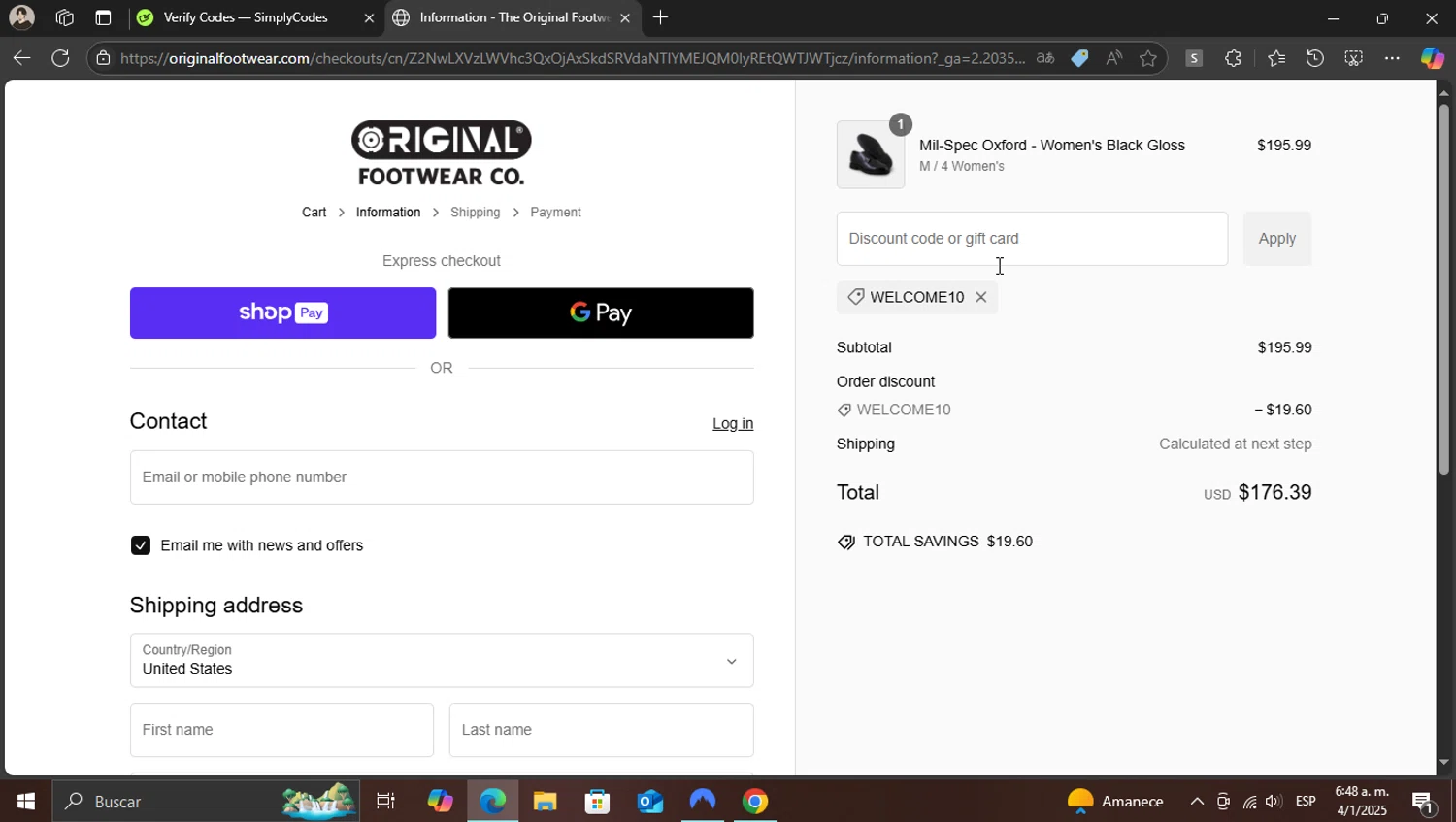
Task: Click Shipping in the checkout breadcrumb
Action: [476, 212]
